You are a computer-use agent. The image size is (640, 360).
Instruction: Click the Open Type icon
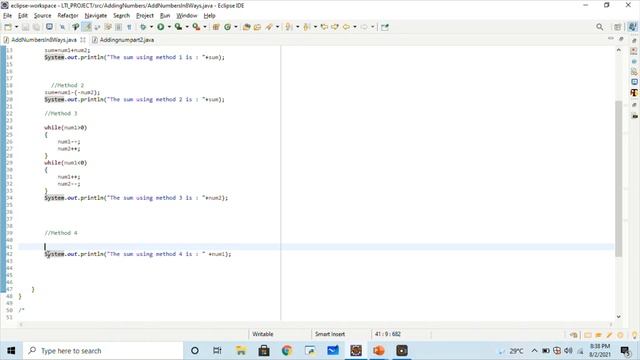point(246,27)
